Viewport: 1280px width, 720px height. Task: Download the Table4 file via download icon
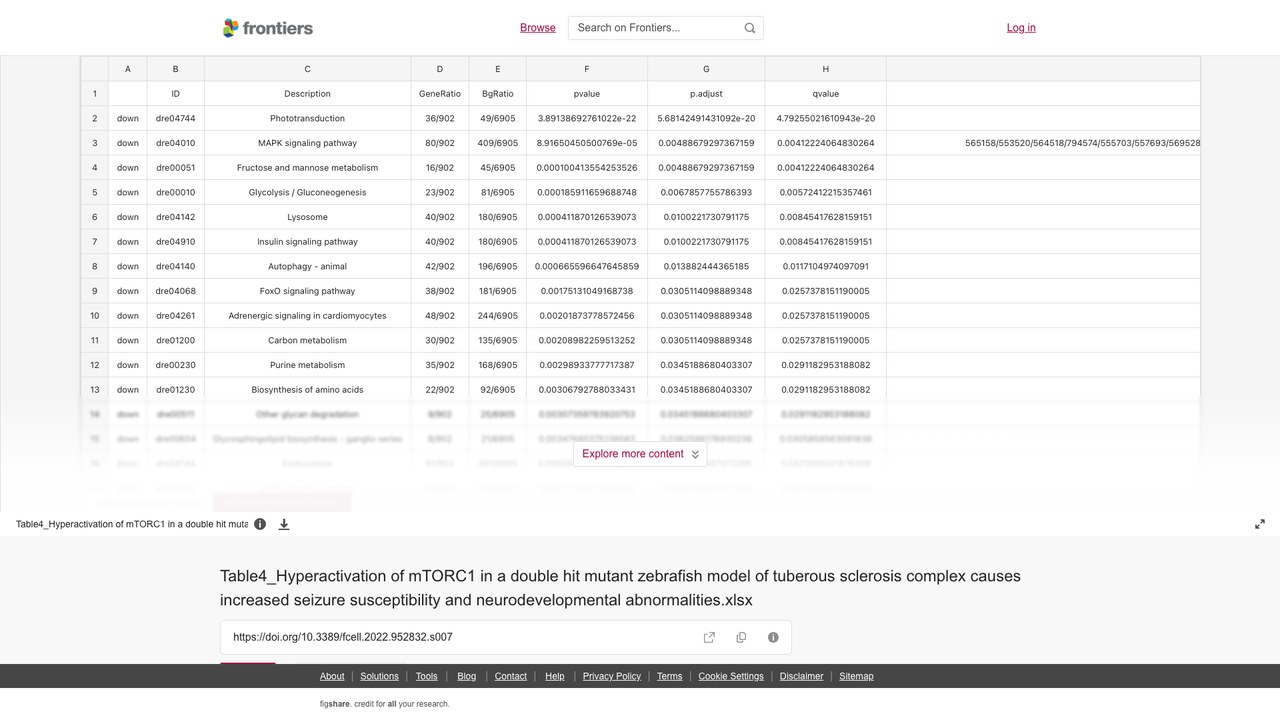(284, 524)
